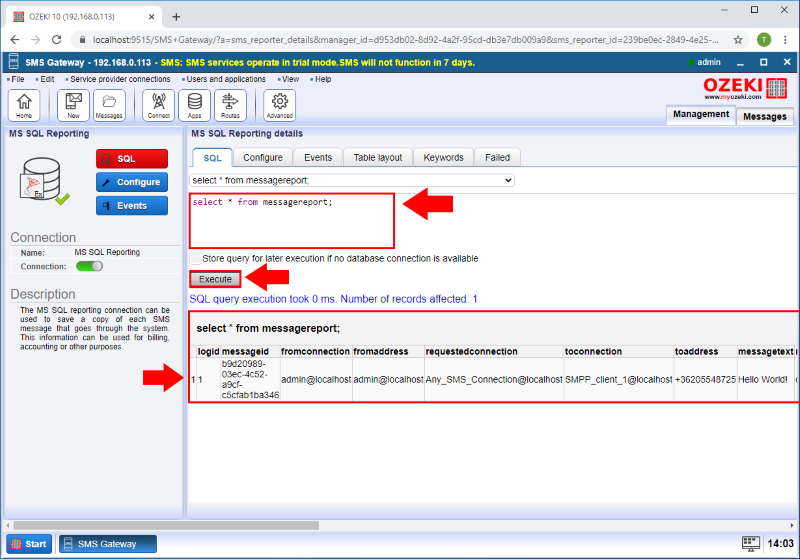Run the query with Execute button
800x559 pixels.
(x=215, y=279)
